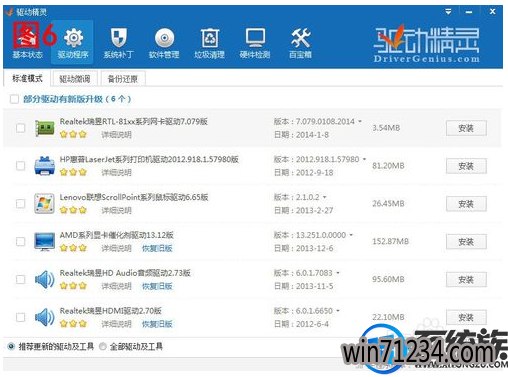The height and width of the screenshot is (377, 508).
Task: Click the AMD display driver monitor icon
Action: coord(44,241)
